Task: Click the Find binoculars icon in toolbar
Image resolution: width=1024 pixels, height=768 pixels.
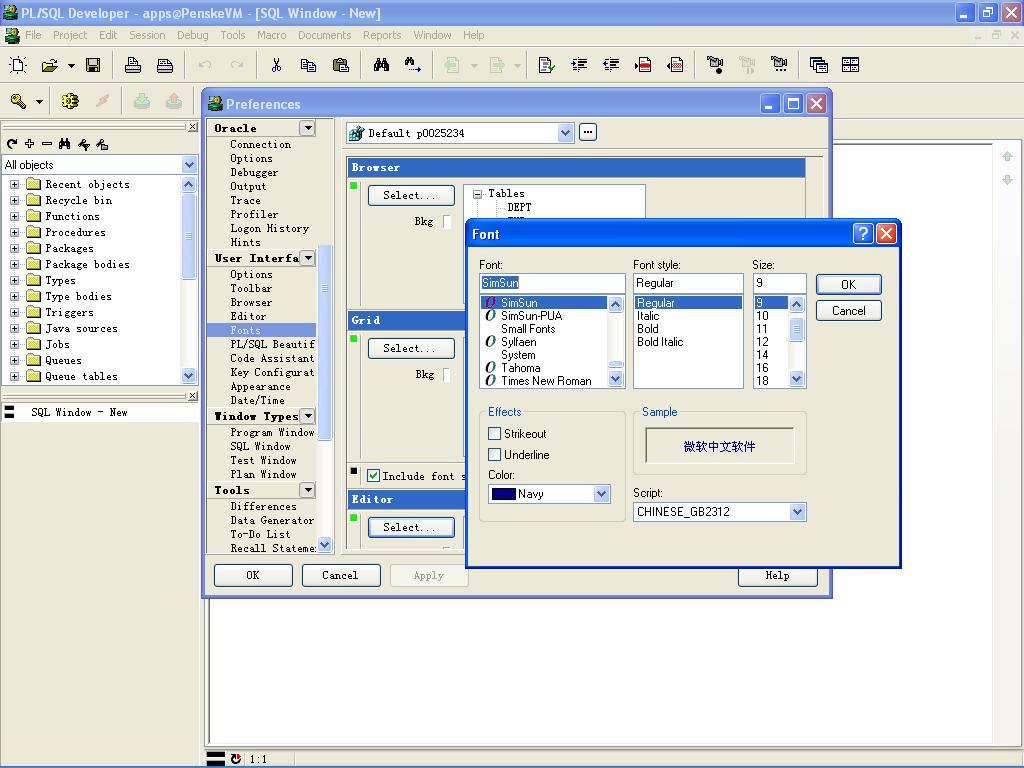Action: (381, 65)
